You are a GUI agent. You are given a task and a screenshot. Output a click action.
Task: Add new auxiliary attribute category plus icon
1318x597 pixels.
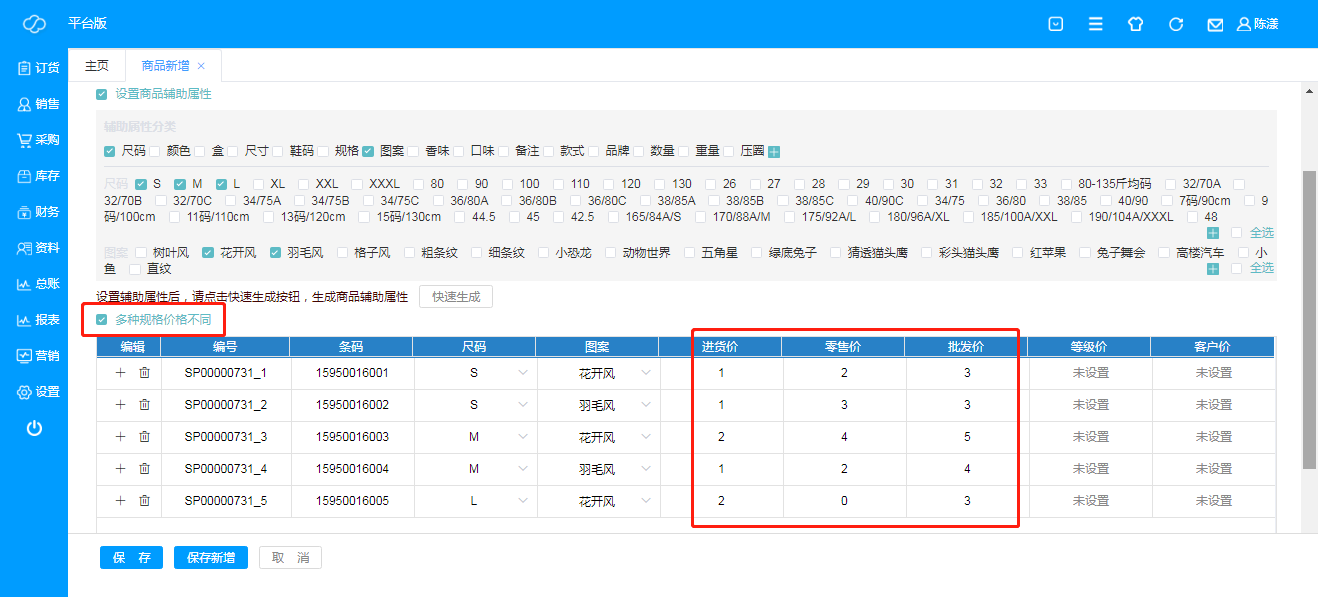tap(774, 152)
